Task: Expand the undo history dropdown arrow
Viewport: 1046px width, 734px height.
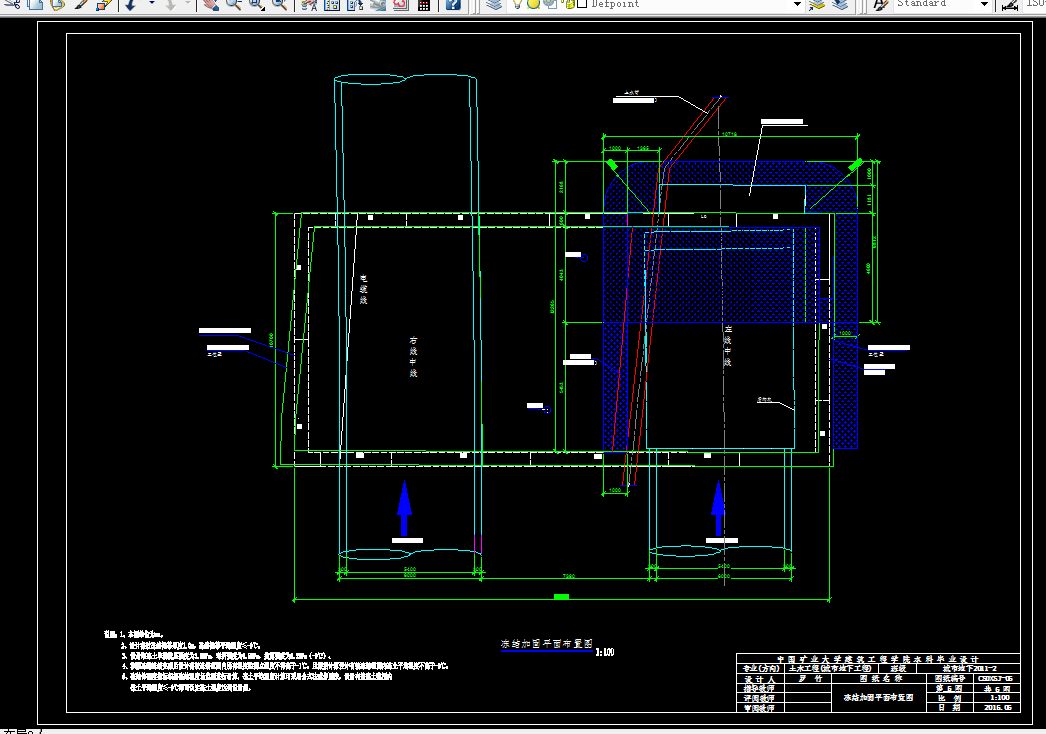Action: pyautogui.click(x=151, y=3)
